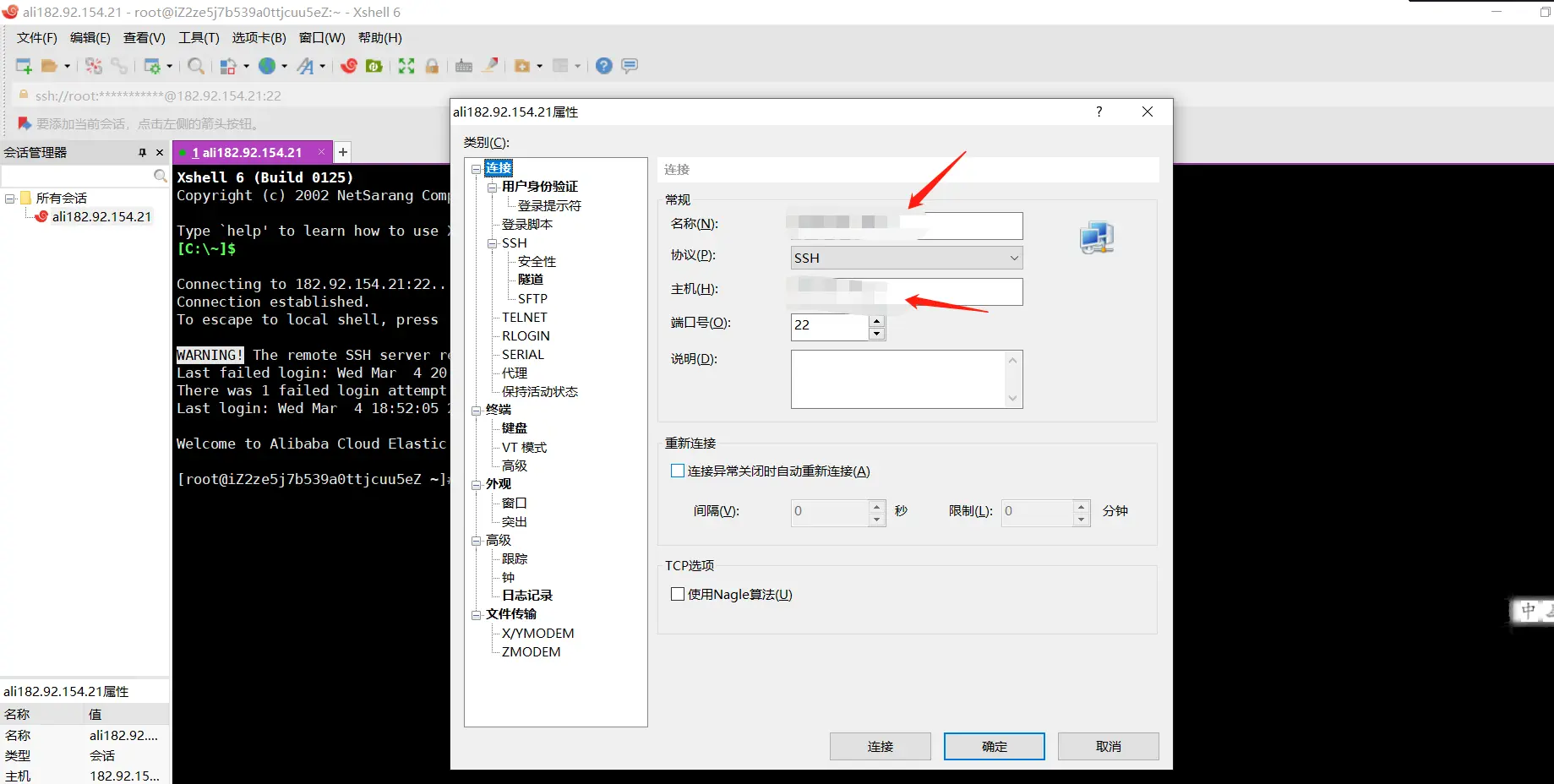Image resolution: width=1554 pixels, height=784 pixels.
Task: Decrease the port number with down arrow
Action: tap(877, 334)
